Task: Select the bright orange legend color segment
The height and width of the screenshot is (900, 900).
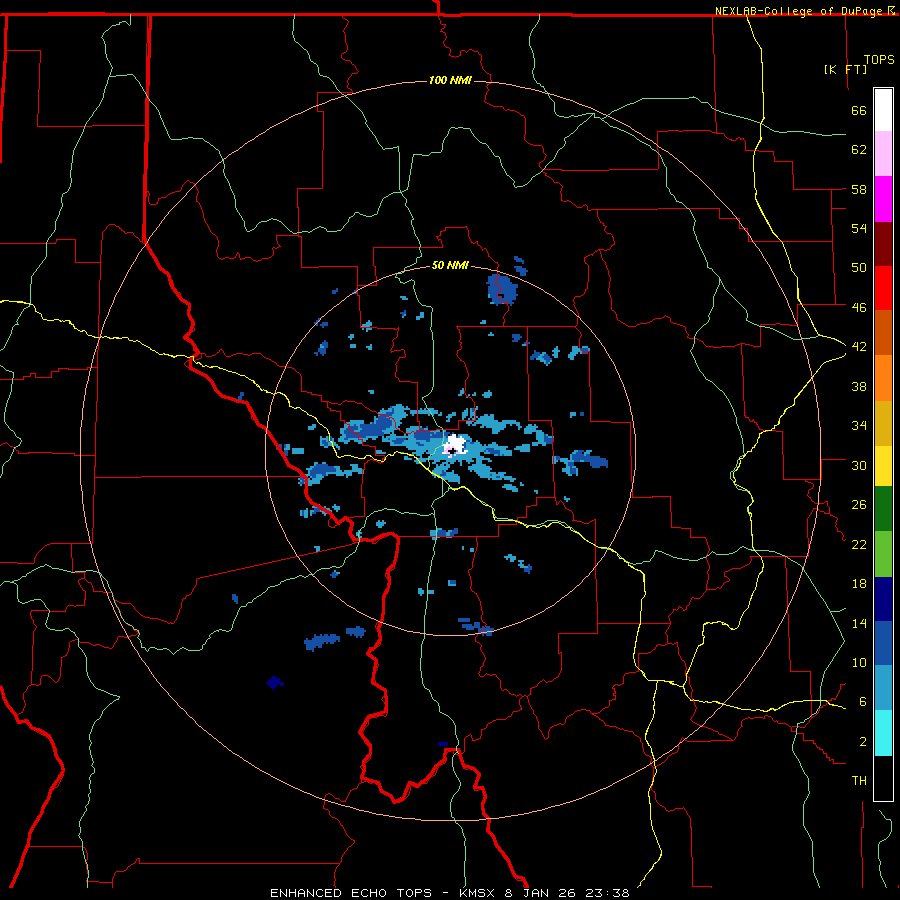Action: (x=883, y=378)
